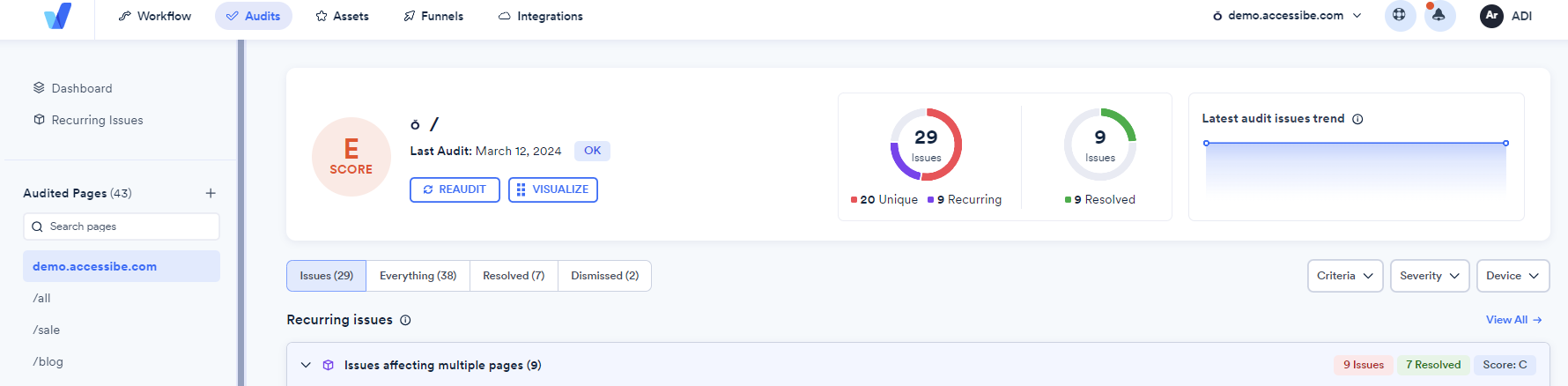Click the trend line's right endpoint

tap(1505, 143)
